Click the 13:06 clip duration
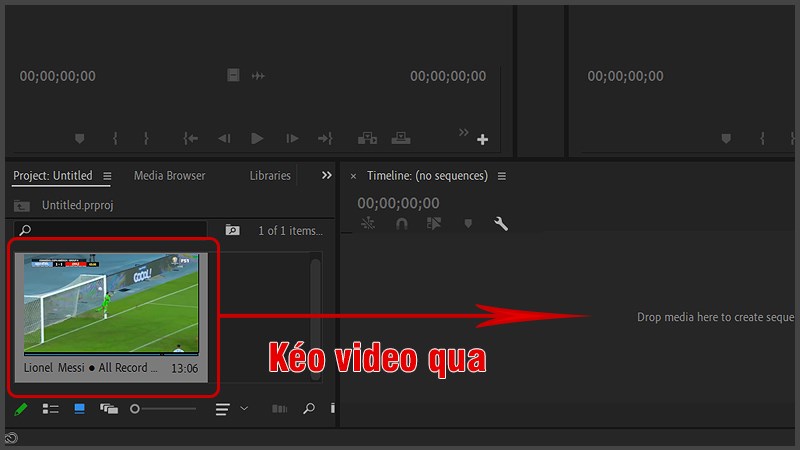 [184, 368]
